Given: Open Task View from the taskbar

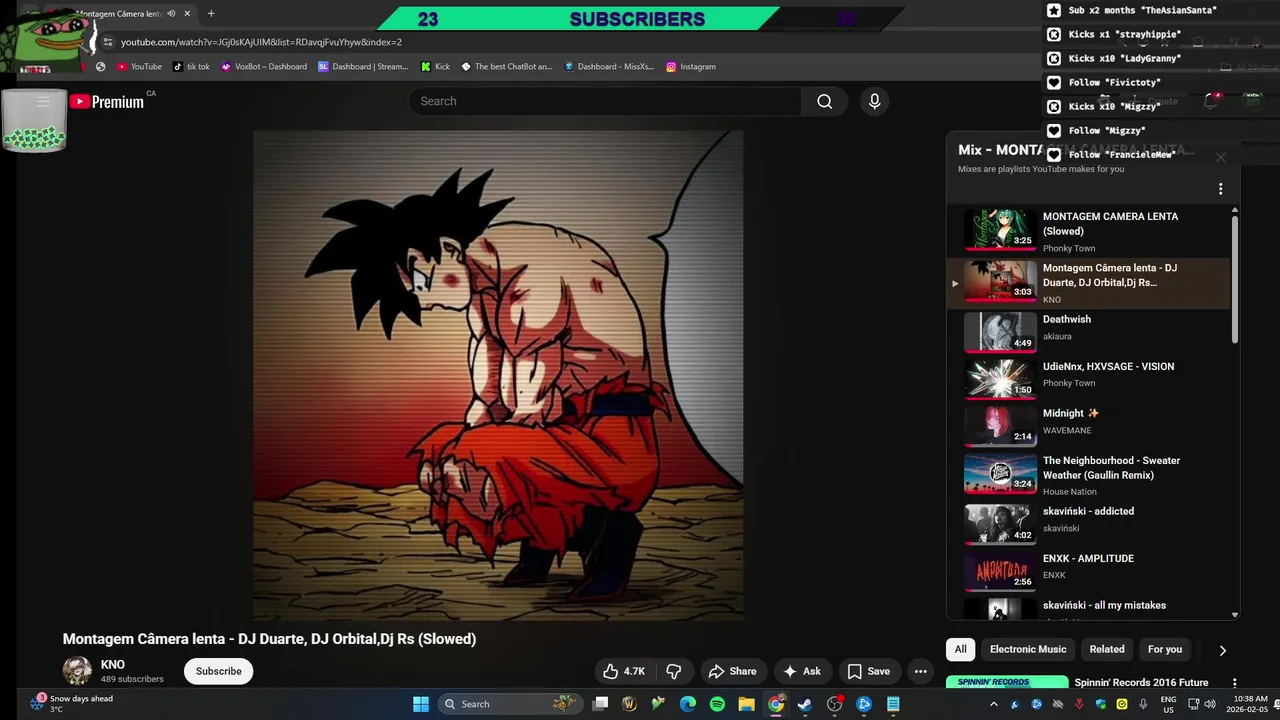Looking at the screenshot, I should pyautogui.click(x=600, y=704).
